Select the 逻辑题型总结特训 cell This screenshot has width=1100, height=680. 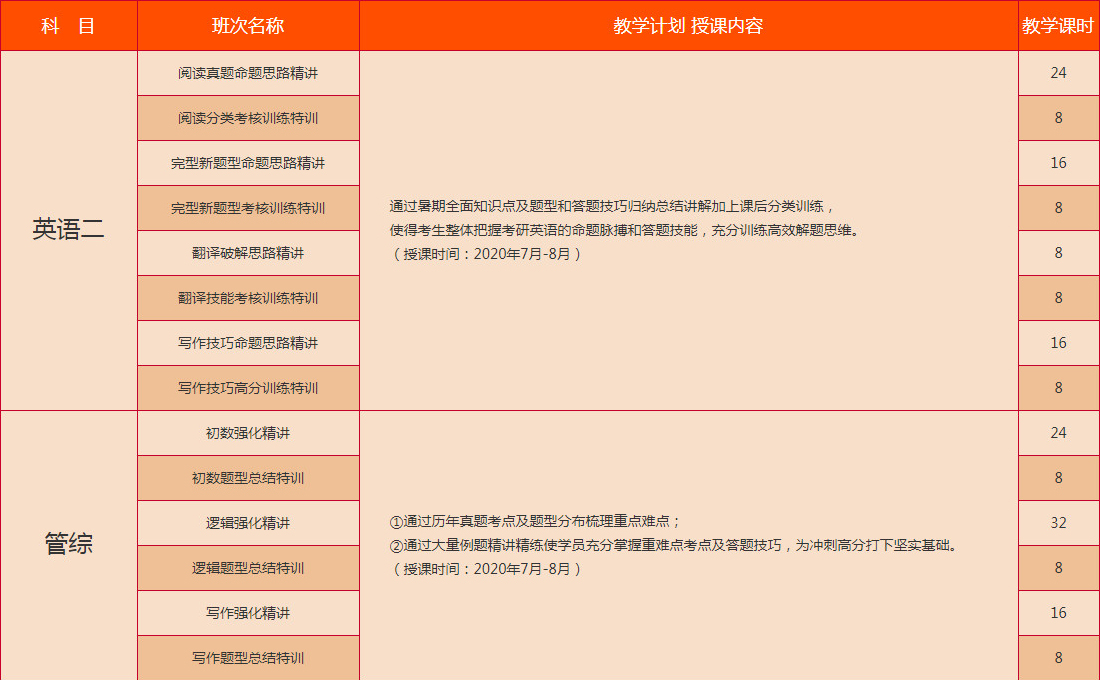click(x=248, y=568)
